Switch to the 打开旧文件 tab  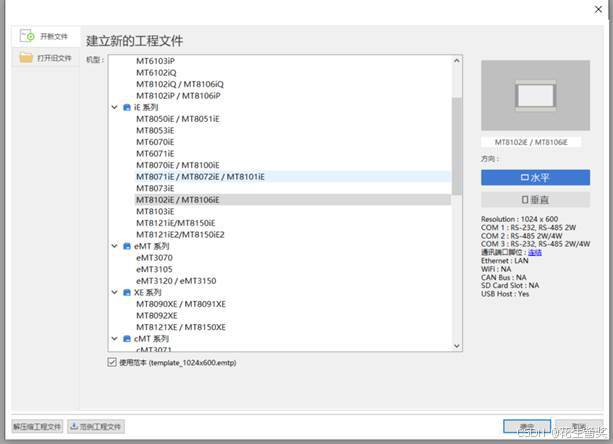tap(46, 58)
